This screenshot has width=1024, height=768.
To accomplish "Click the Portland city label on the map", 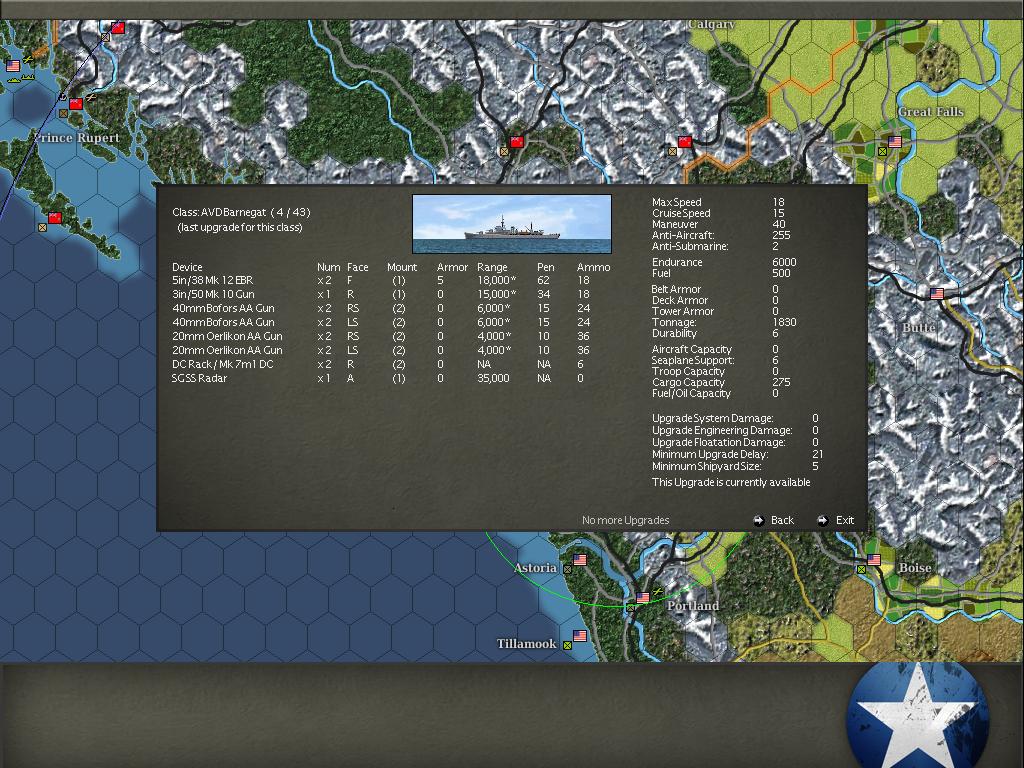I will pos(693,605).
